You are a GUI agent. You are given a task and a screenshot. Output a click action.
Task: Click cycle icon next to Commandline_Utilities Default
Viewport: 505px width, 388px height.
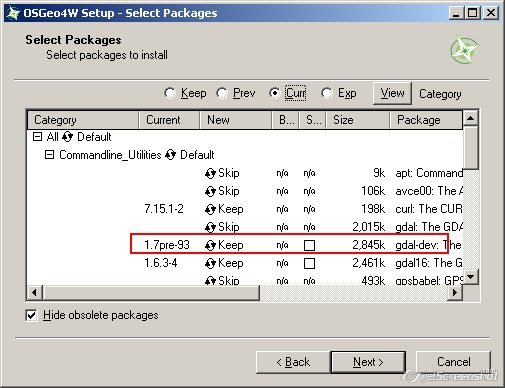170,155
